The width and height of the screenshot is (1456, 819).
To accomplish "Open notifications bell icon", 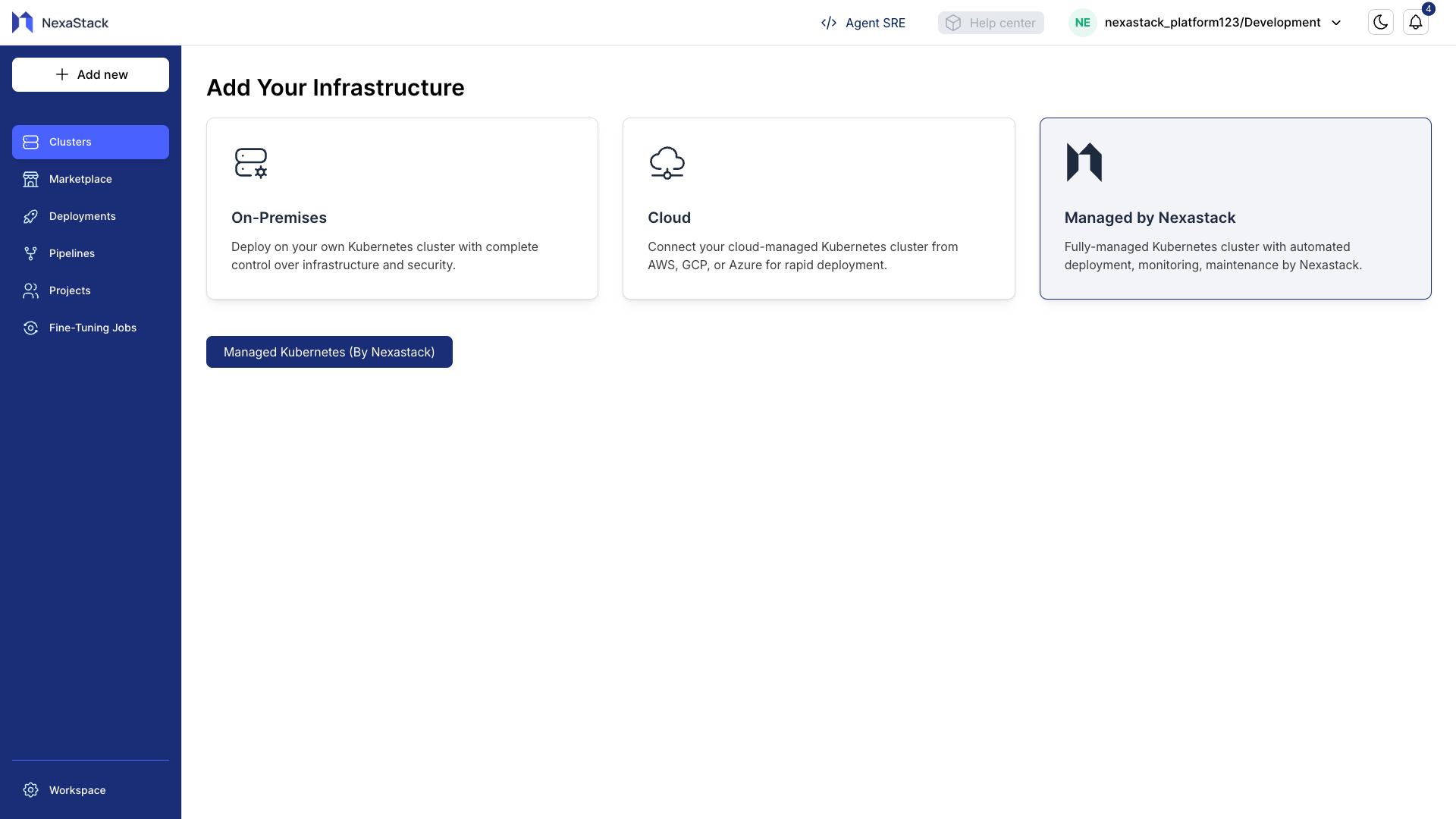I will [1415, 23].
